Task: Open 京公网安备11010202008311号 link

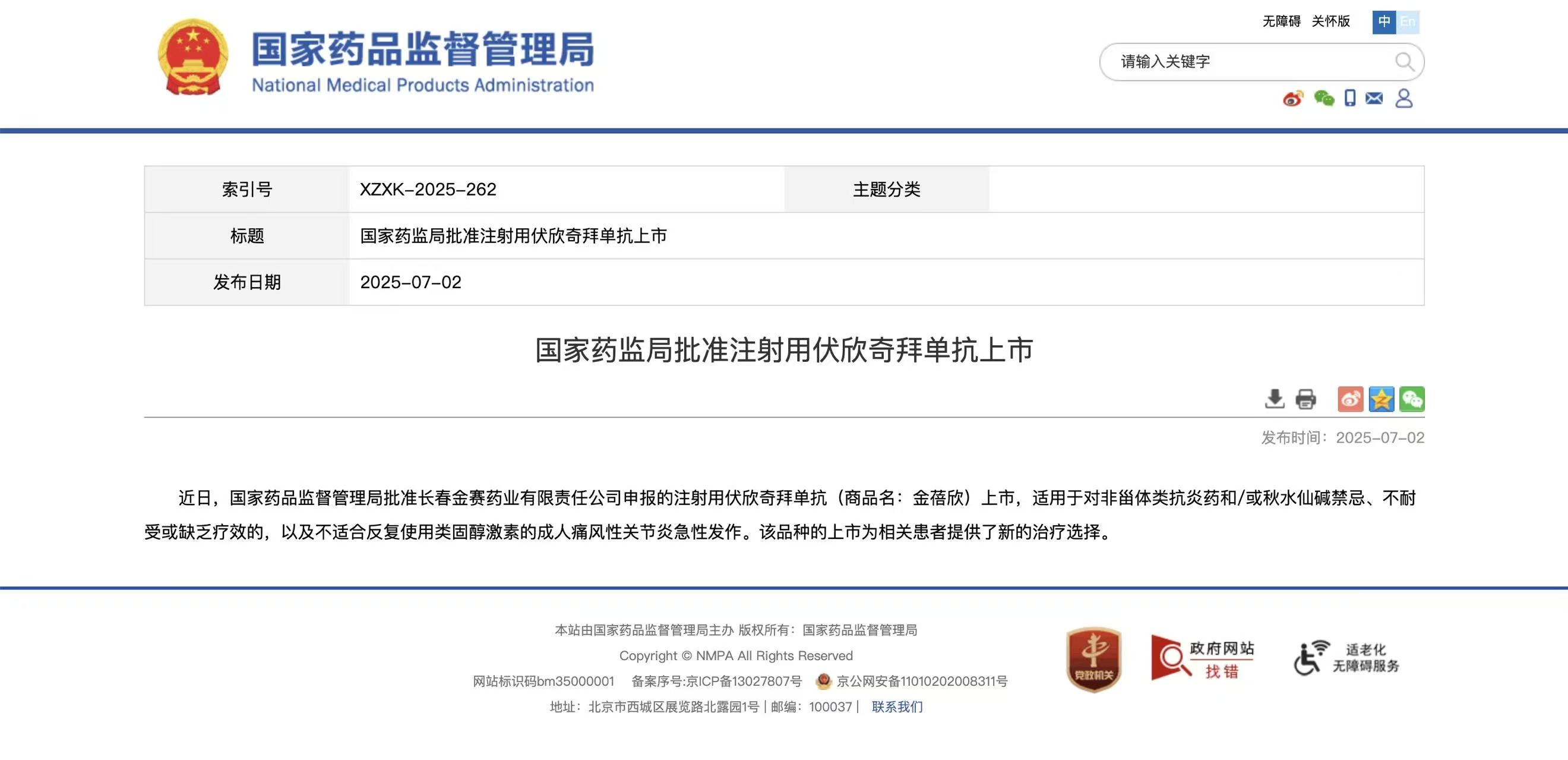Action: click(x=922, y=681)
